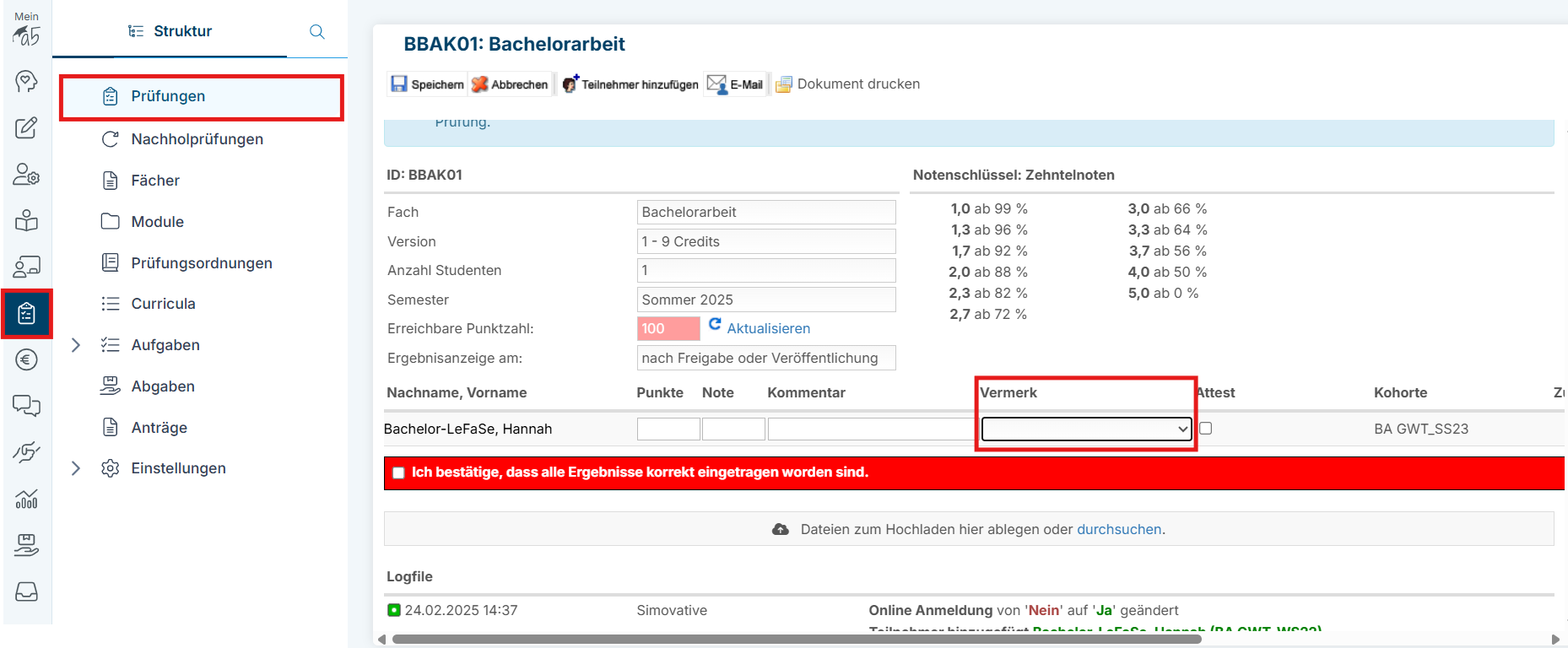The image size is (1568, 648).
Task: Click the statistics chart icon in left rail
Action: tap(26, 499)
